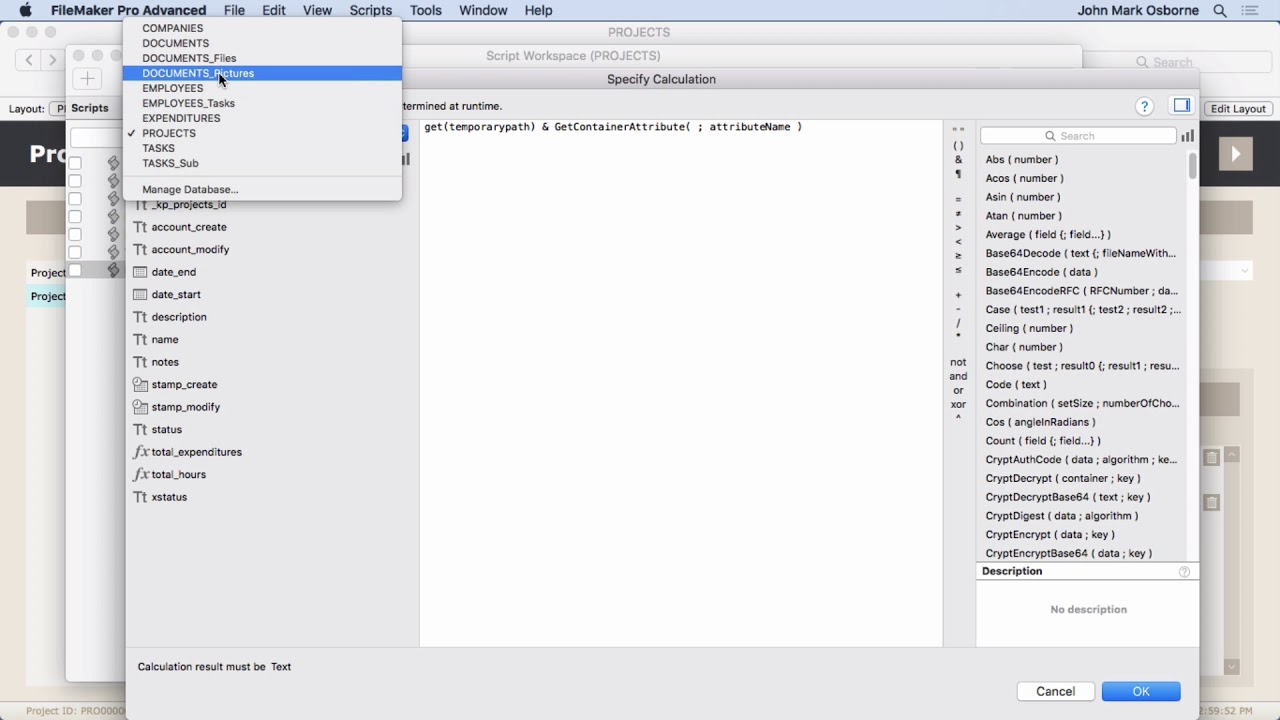Click the function Search field
1280x720 pixels.
coord(1078,136)
